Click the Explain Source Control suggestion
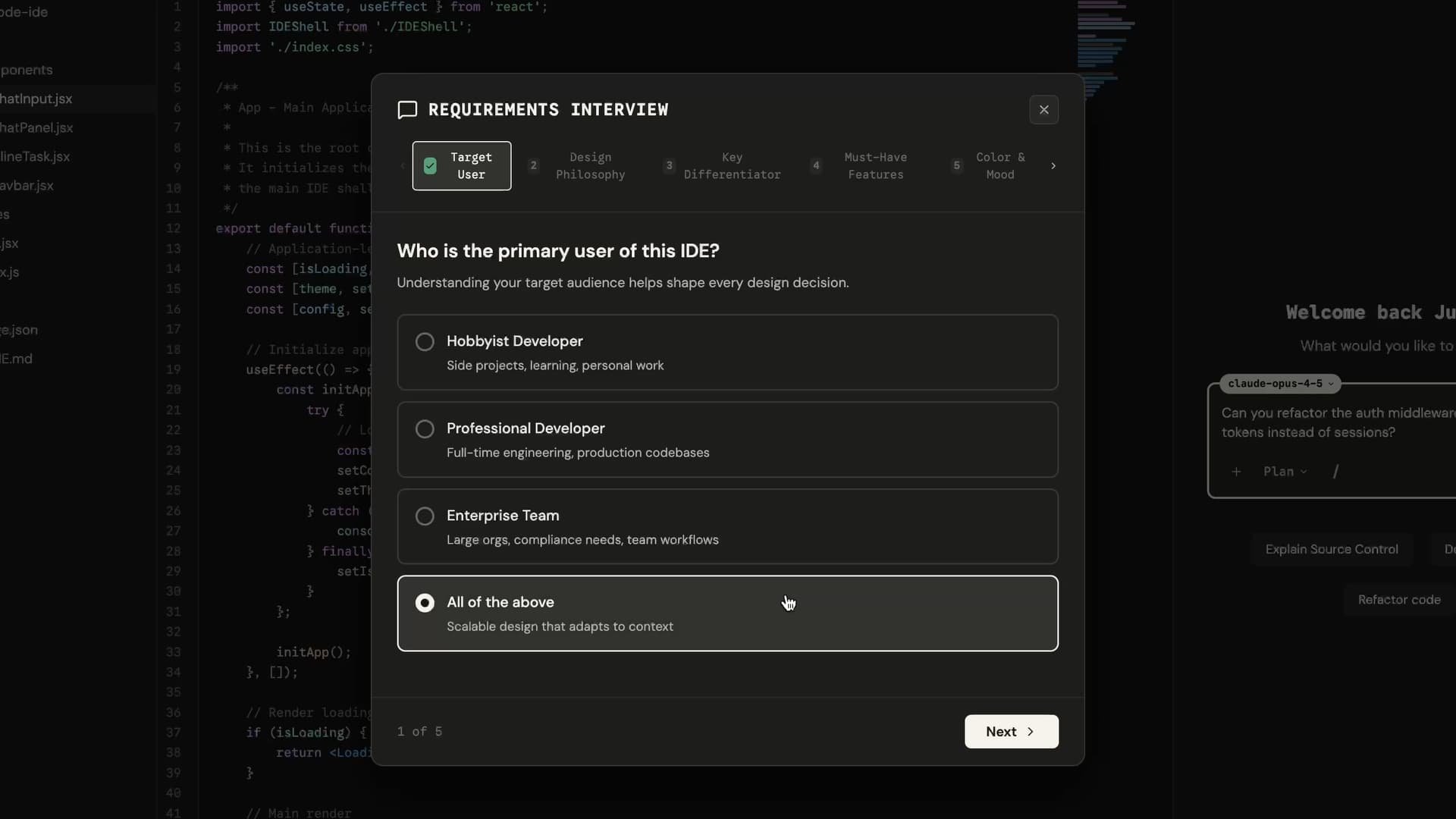The width and height of the screenshot is (1456, 819). click(1331, 550)
